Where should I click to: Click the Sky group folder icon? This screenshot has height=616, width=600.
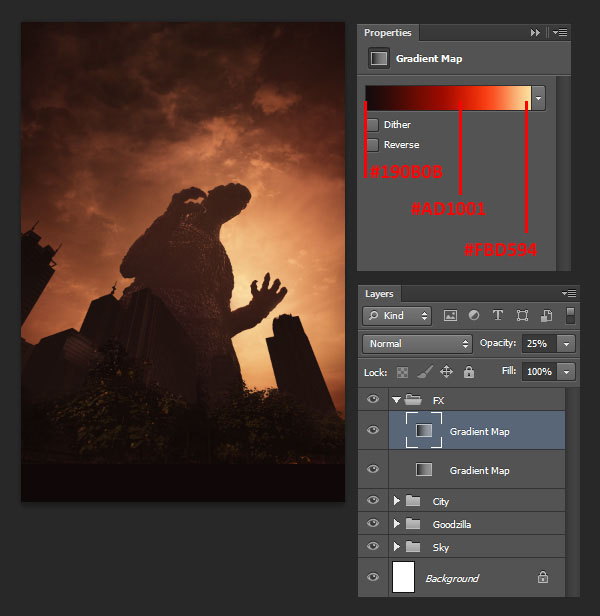point(413,547)
